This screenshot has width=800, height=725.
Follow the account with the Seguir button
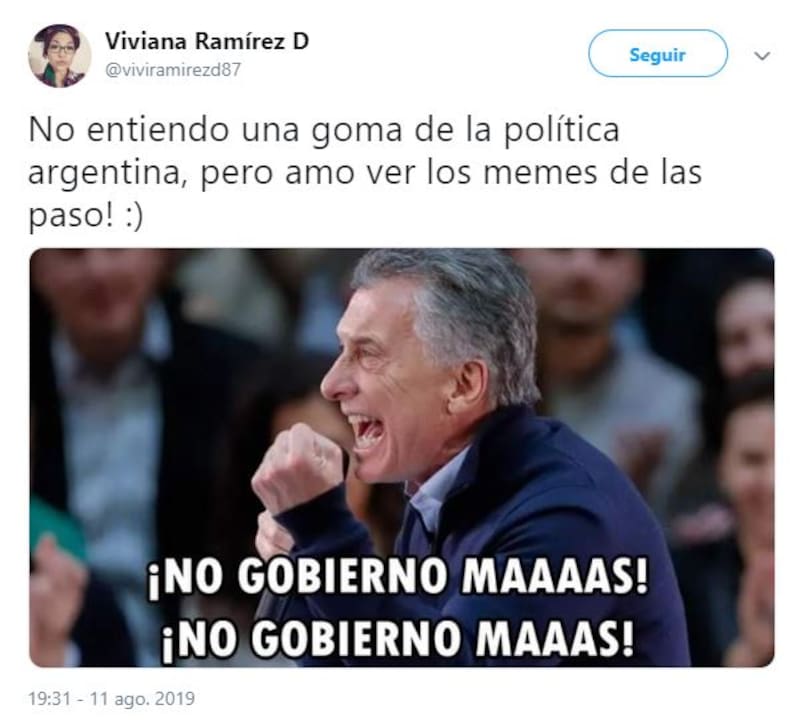tap(658, 54)
